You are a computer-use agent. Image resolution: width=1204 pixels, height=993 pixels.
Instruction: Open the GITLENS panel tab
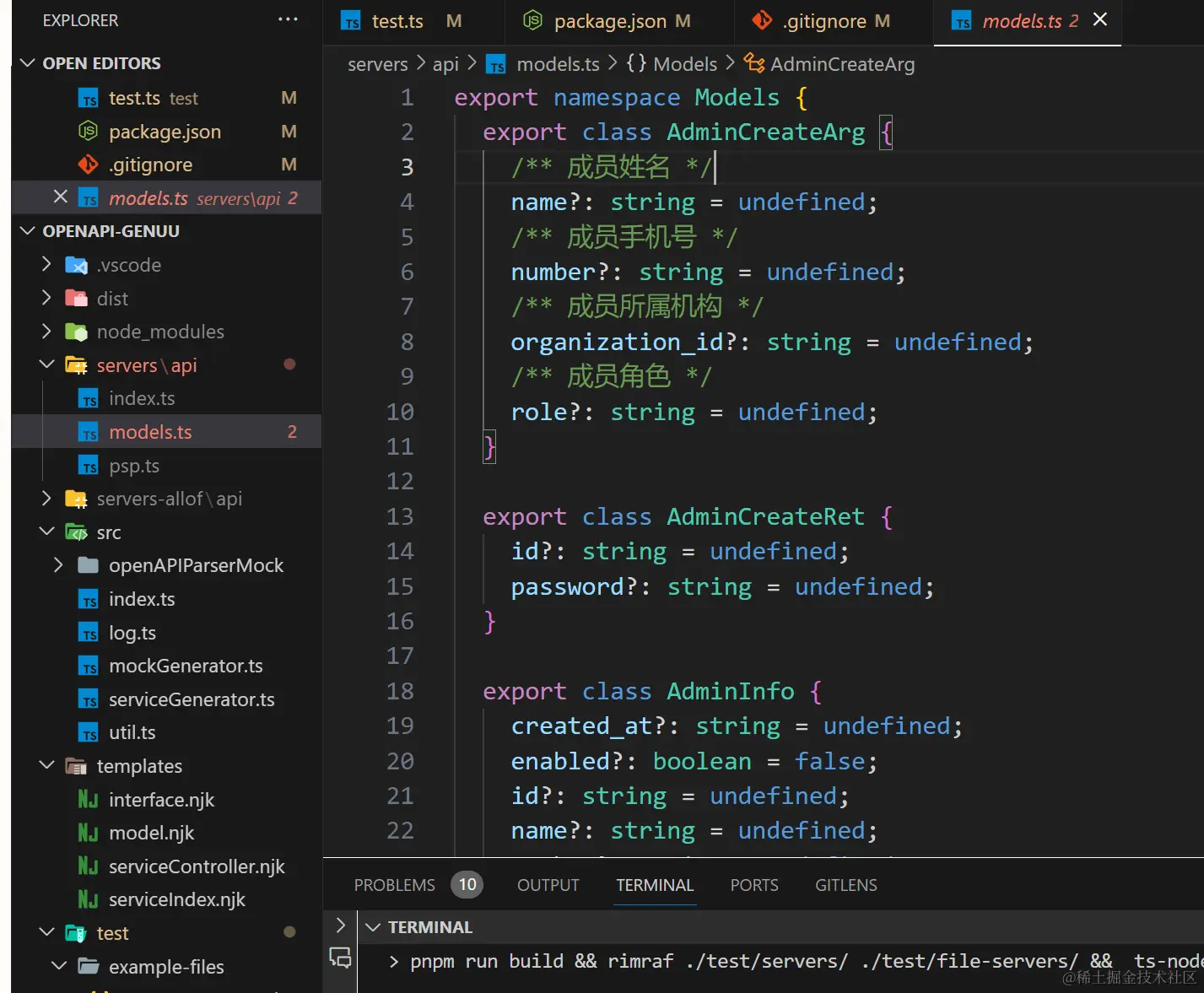pos(846,885)
